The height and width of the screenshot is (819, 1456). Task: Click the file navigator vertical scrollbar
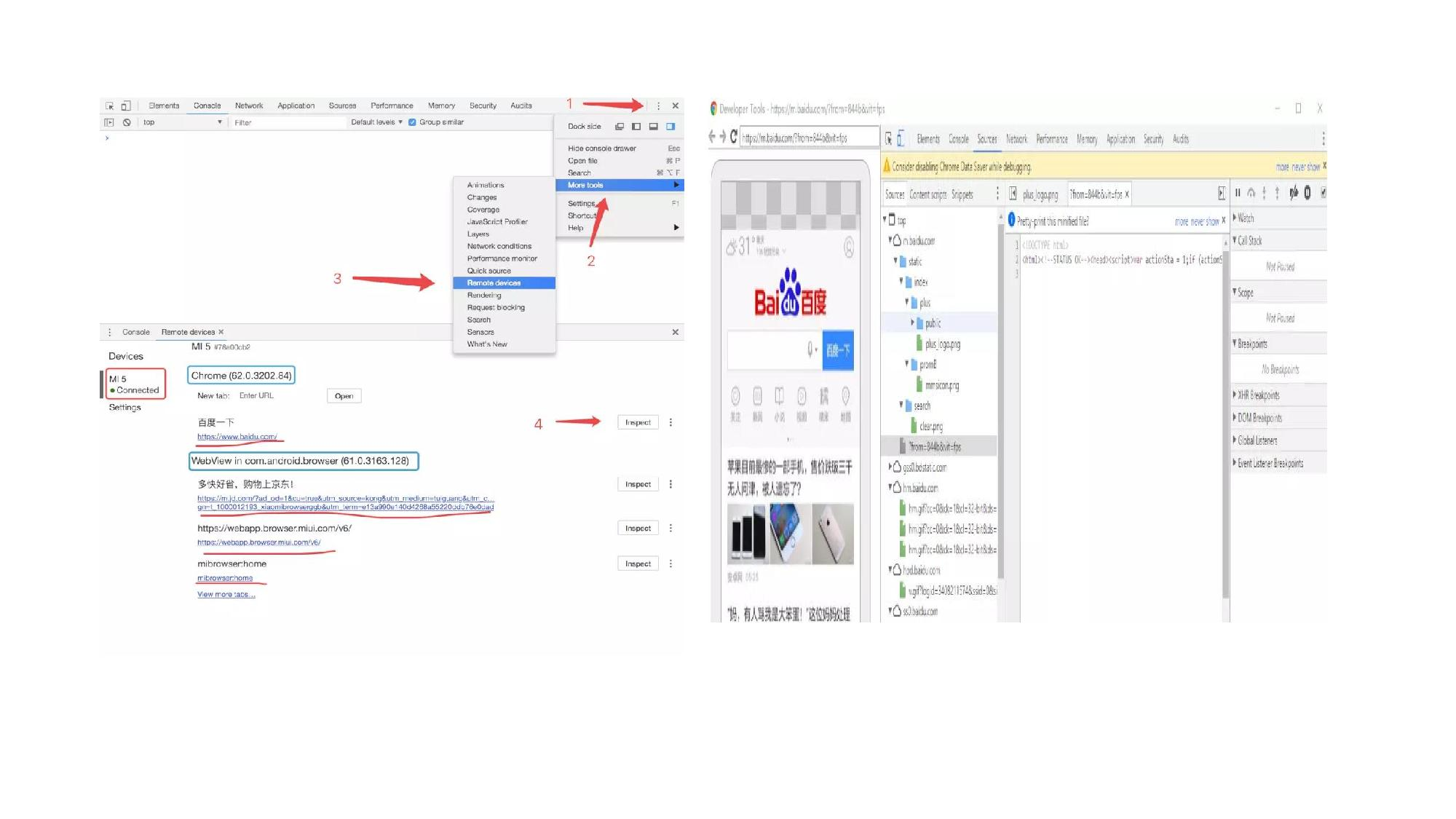(x=1001, y=400)
